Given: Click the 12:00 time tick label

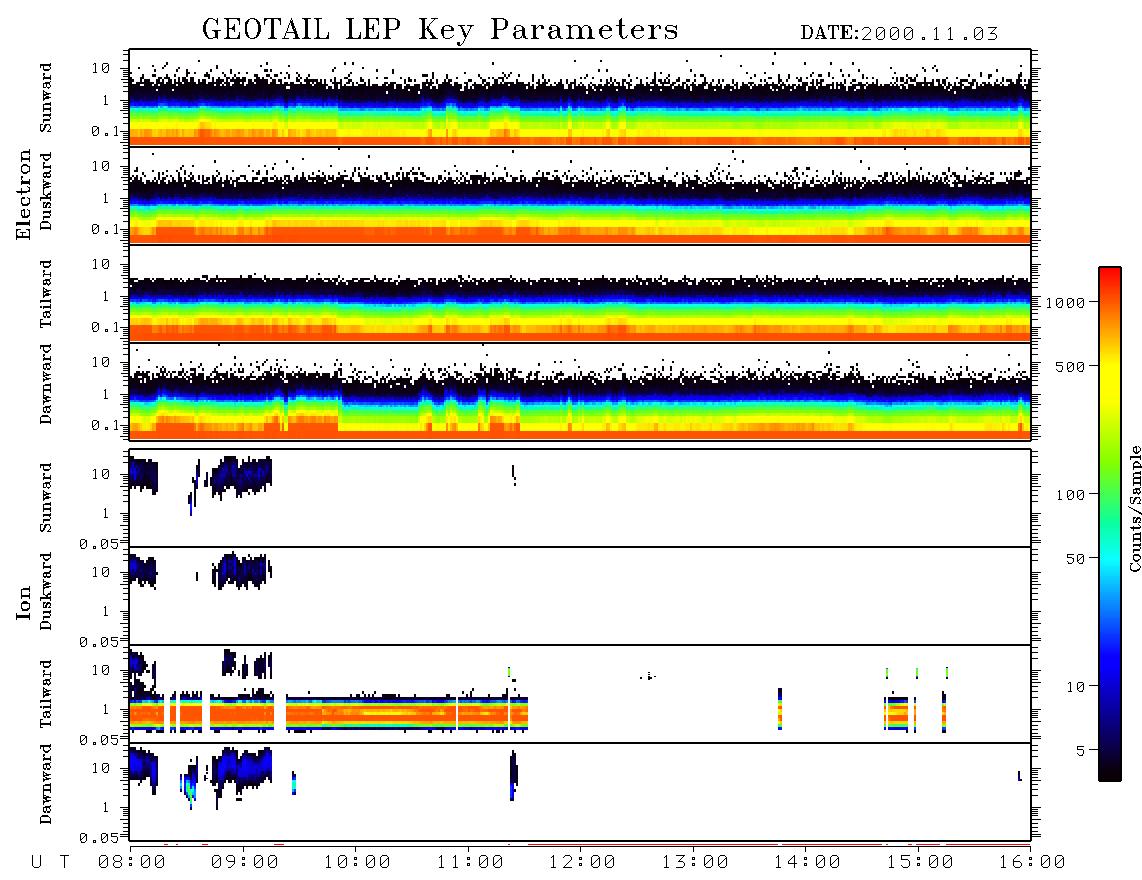Looking at the screenshot, I should pyautogui.click(x=582, y=862).
